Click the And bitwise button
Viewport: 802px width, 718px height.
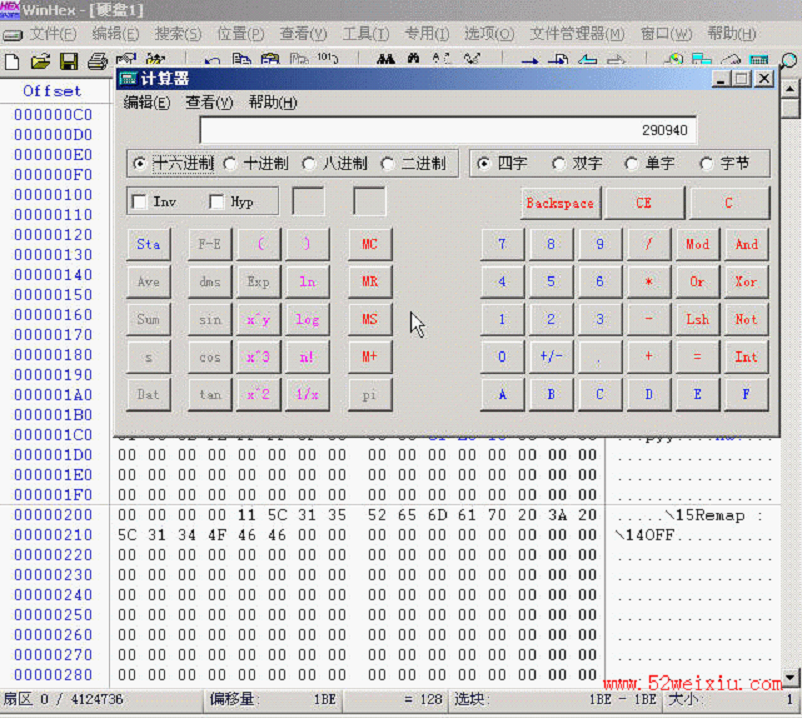pos(746,244)
